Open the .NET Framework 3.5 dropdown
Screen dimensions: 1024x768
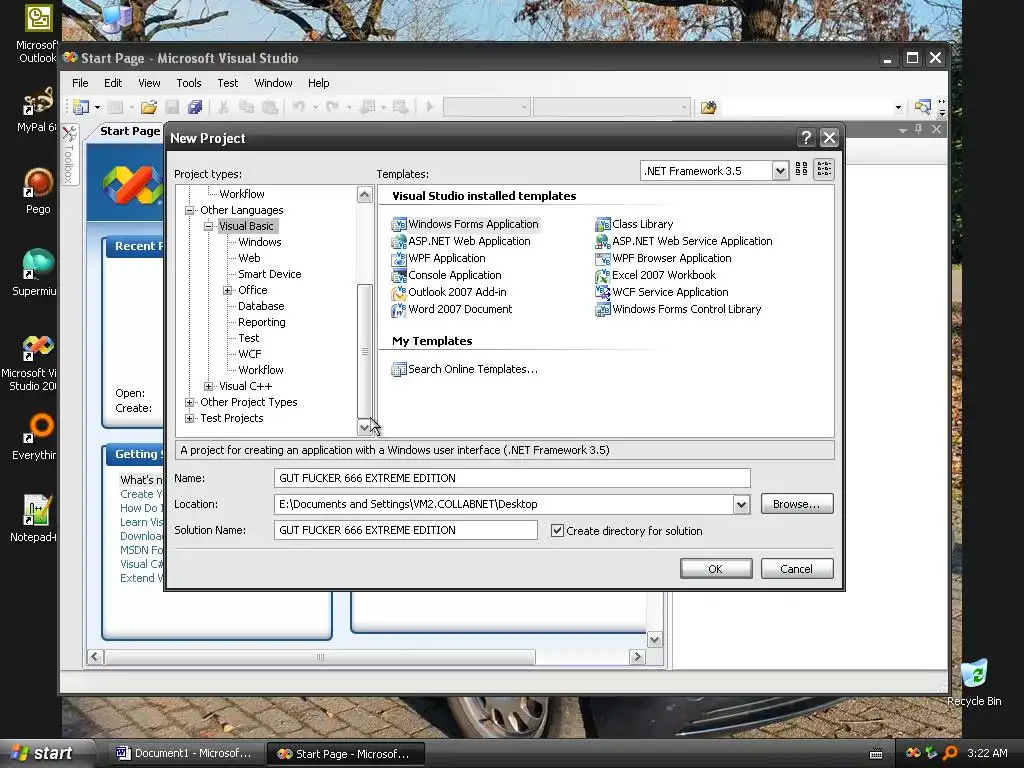(780, 171)
